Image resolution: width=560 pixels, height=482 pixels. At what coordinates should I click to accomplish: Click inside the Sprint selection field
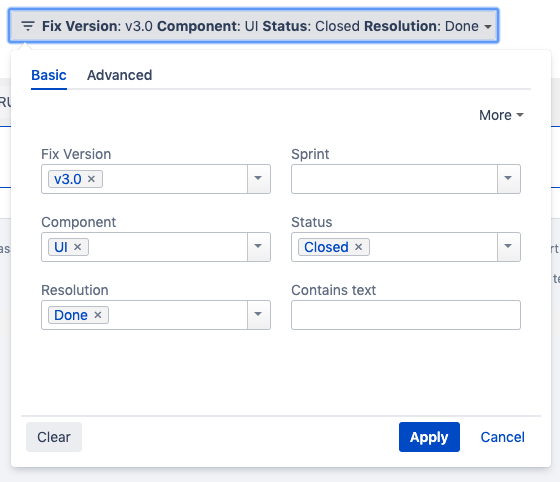click(x=394, y=179)
